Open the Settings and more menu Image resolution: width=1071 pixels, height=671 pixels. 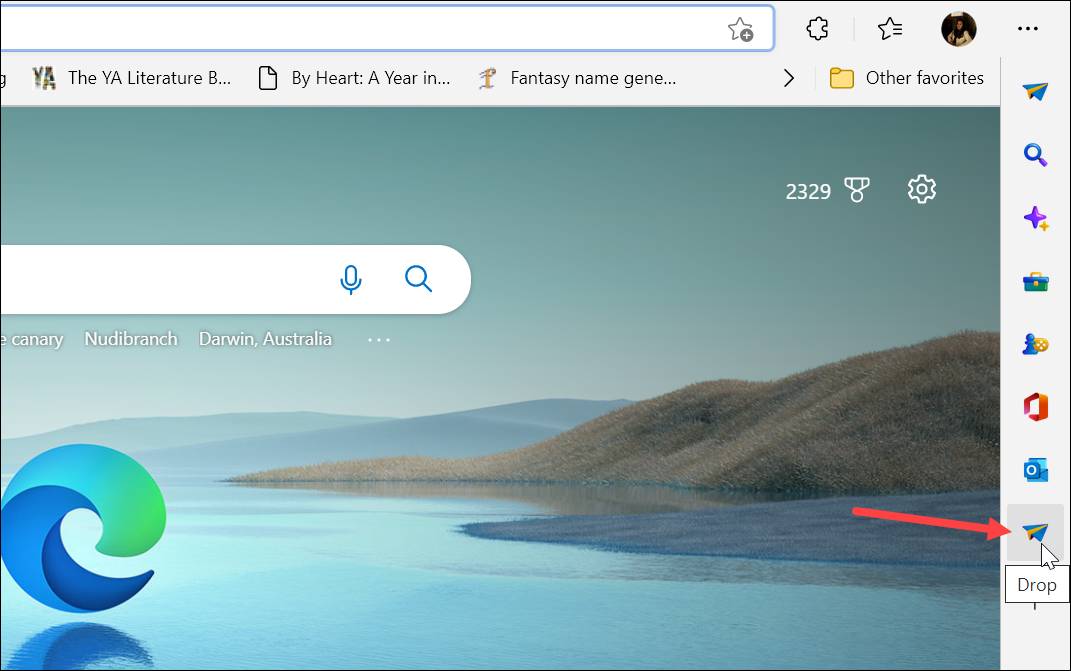click(x=1028, y=29)
